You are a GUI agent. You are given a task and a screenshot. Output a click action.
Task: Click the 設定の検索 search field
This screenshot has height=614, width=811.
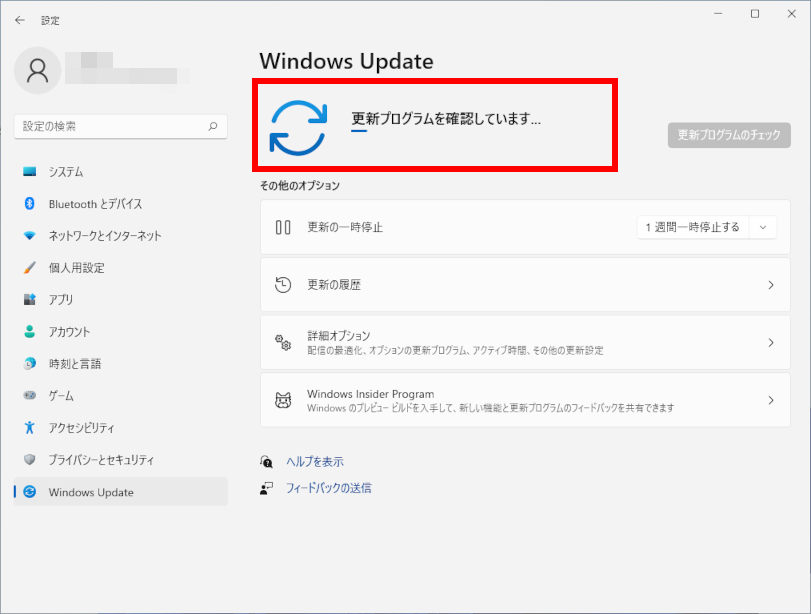coord(110,127)
